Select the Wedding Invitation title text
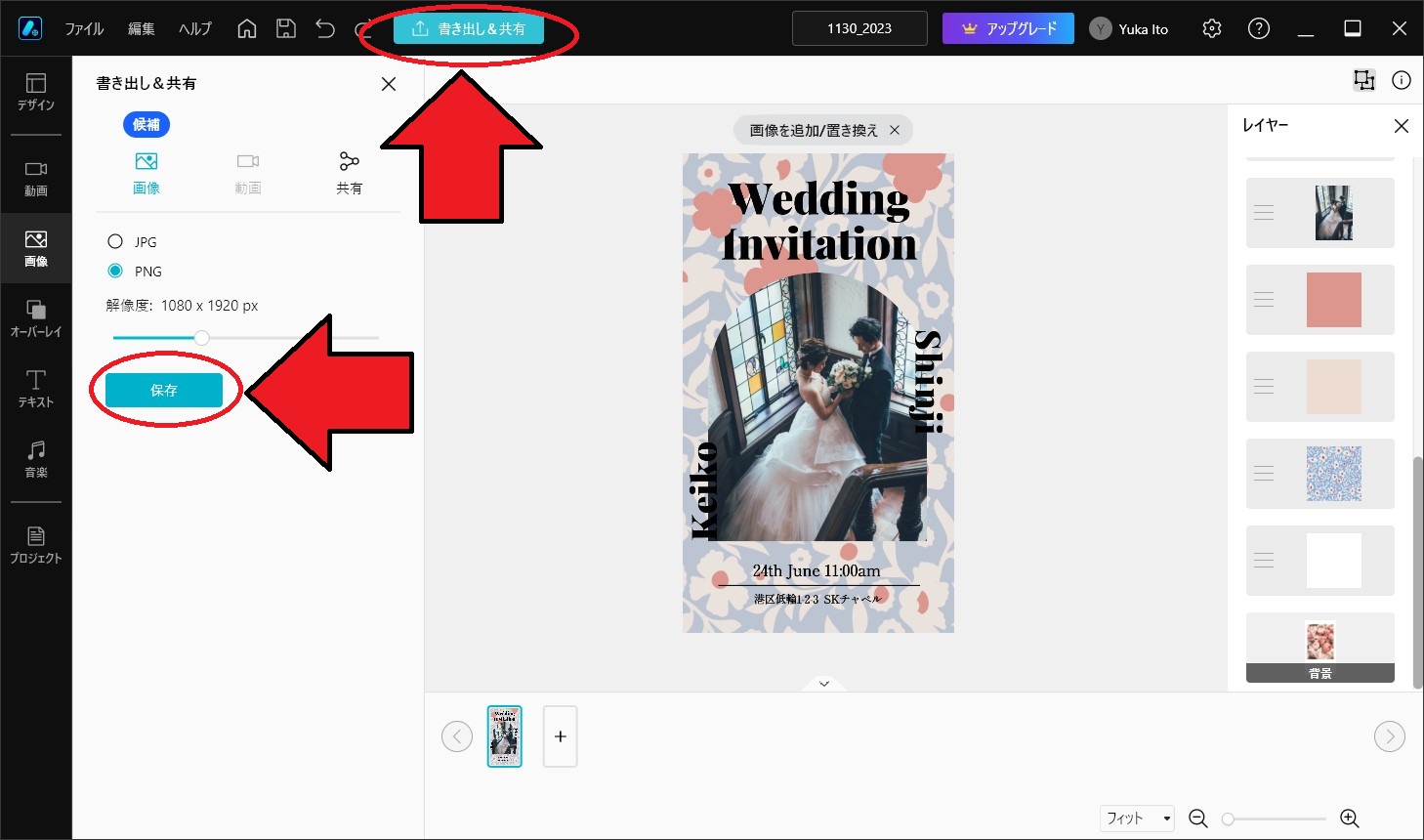1424x840 pixels. tap(819, 221)
